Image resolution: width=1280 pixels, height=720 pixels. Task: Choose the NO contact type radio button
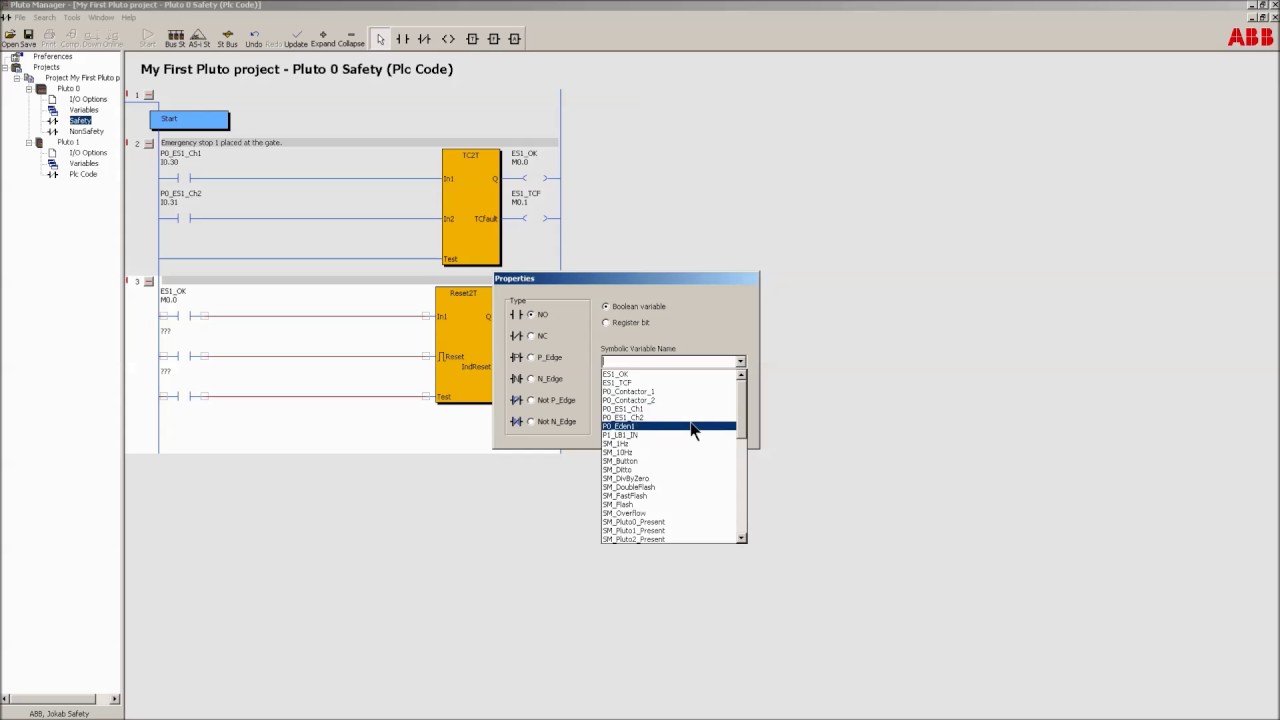click(x=531, y=314)
